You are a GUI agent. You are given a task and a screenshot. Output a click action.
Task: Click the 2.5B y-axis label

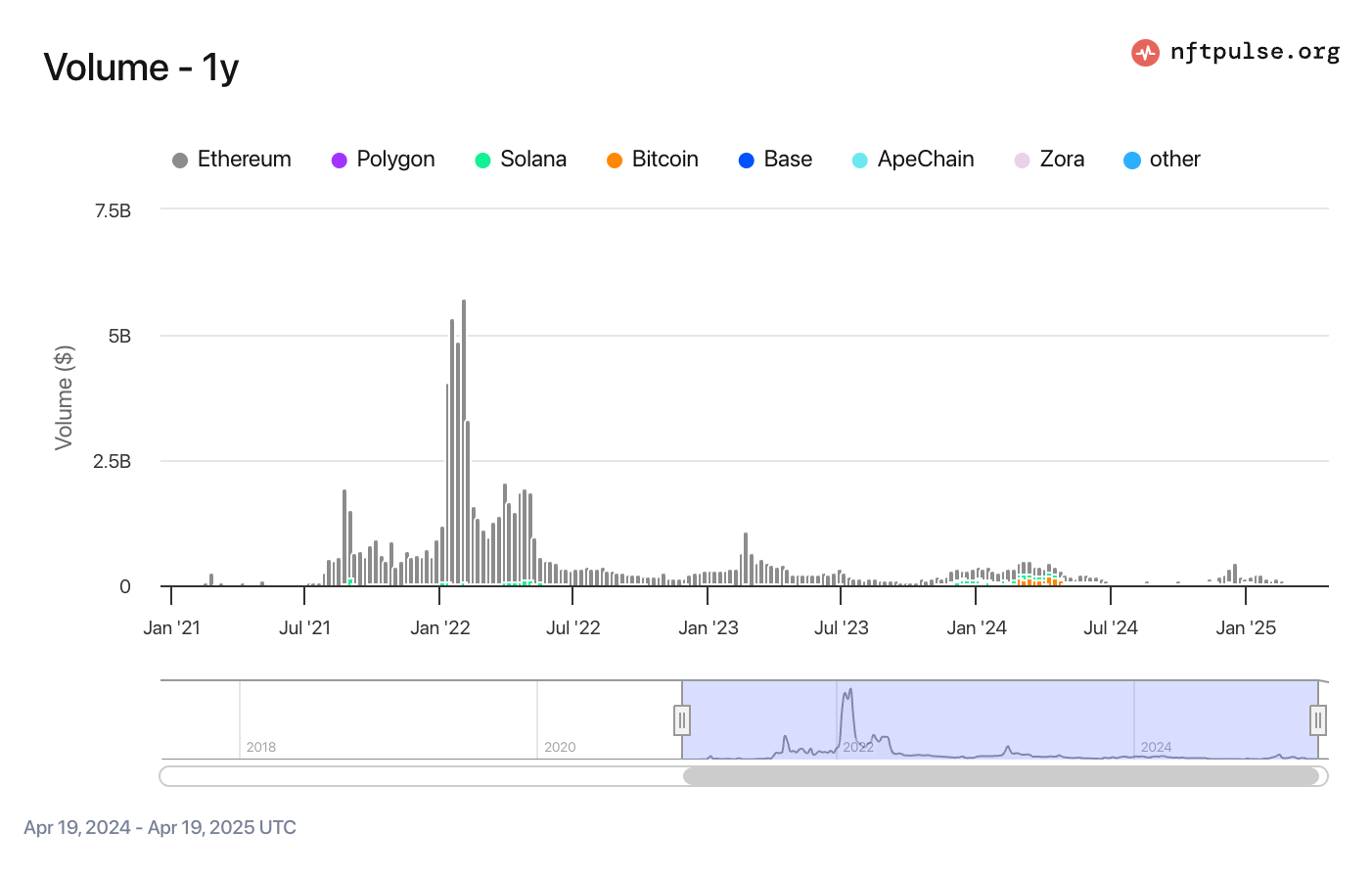pyautogui.click(x=112, y=461)
